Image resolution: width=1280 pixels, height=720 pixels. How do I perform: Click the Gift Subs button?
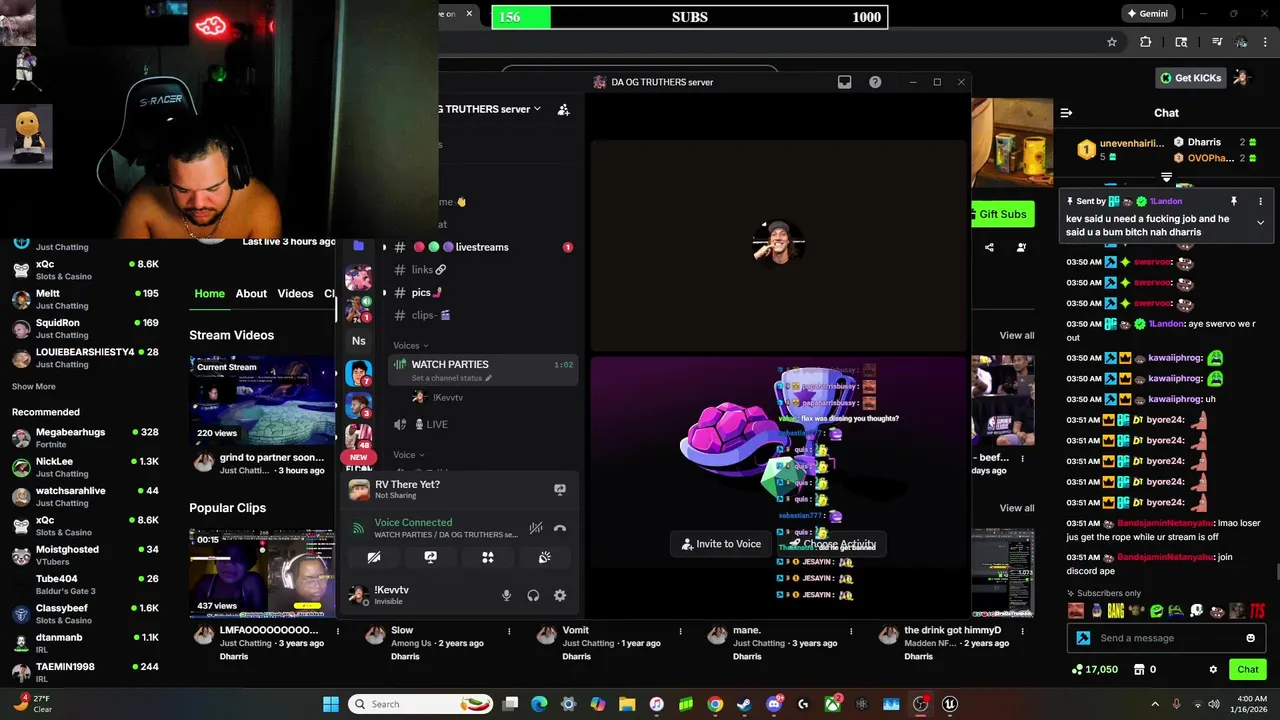click(1002, 214)
